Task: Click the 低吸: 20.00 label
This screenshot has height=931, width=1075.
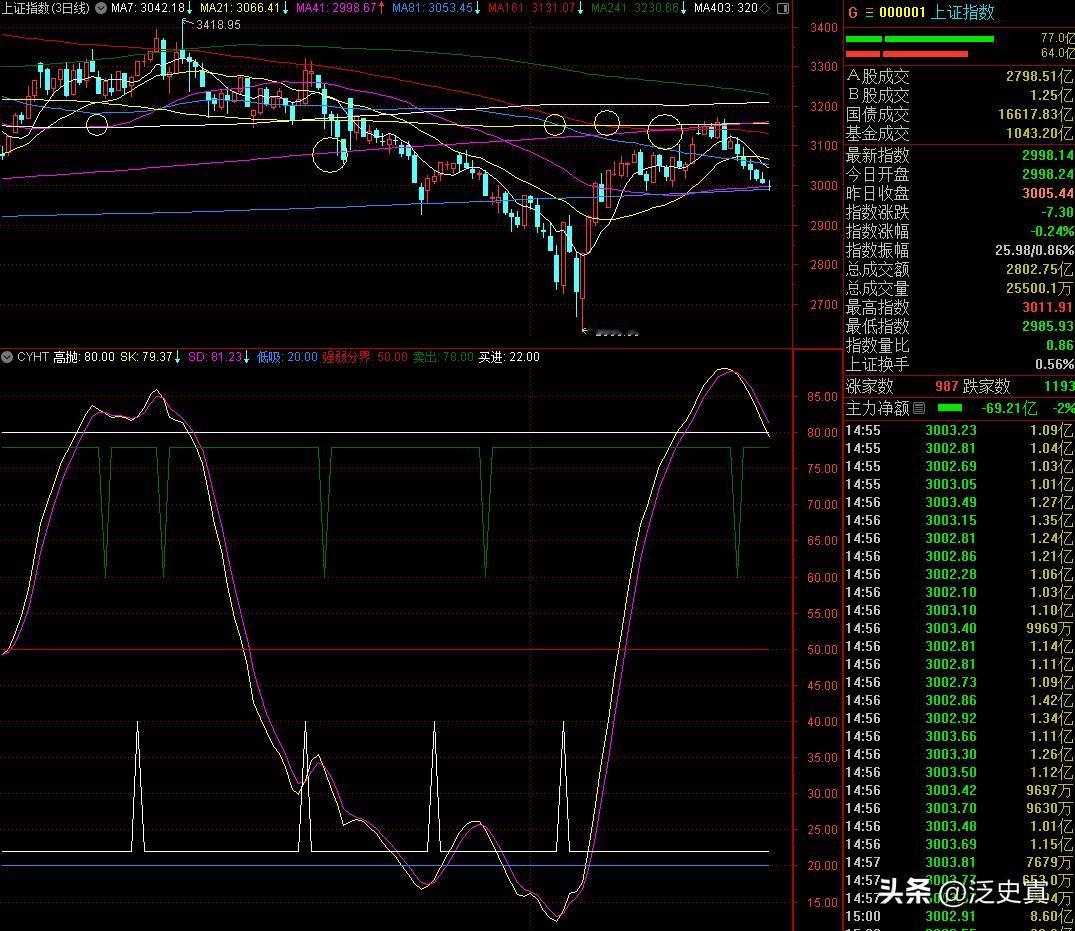Action: click(287, 357)
